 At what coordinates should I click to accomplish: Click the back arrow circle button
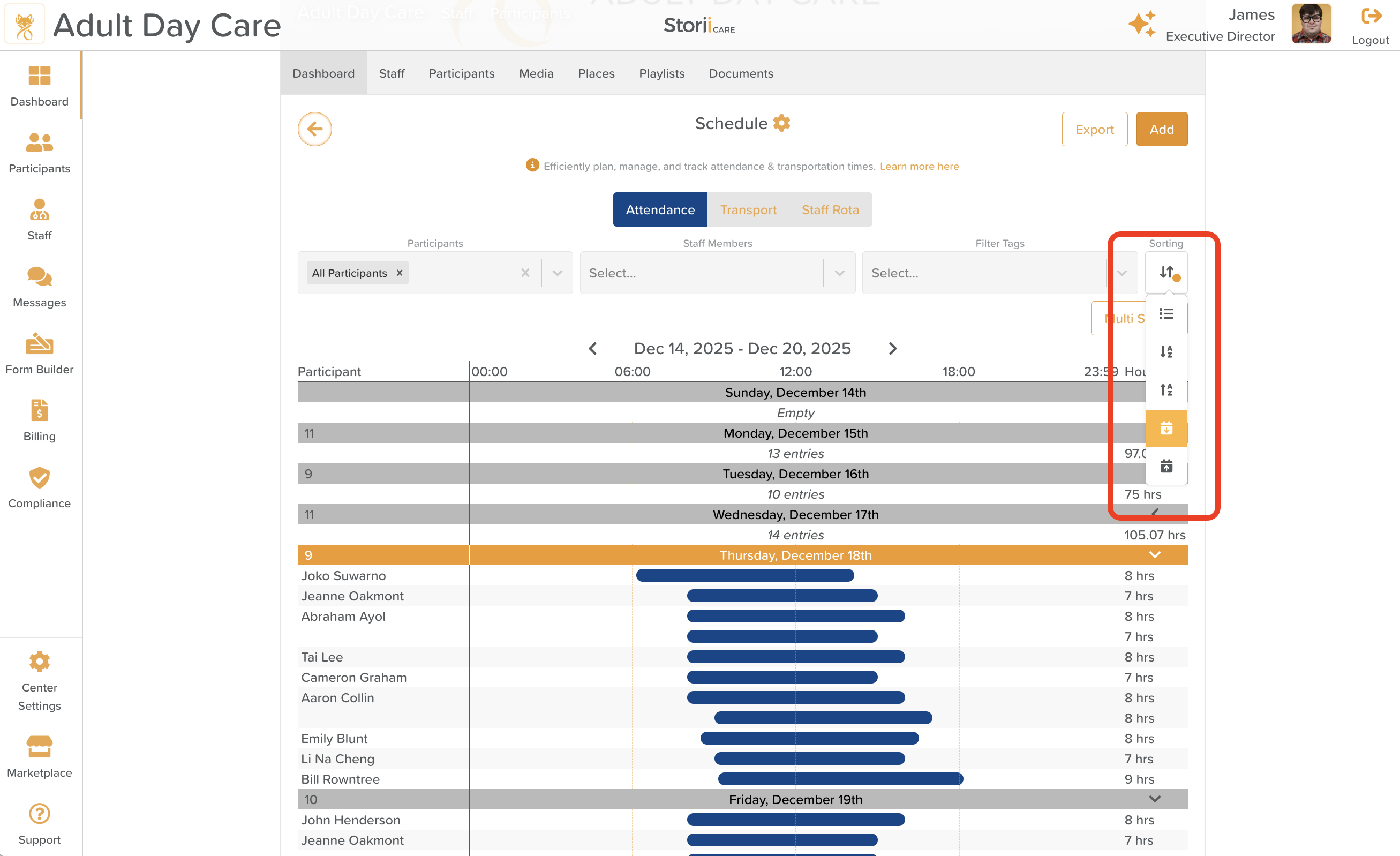(x=315, y=129)
